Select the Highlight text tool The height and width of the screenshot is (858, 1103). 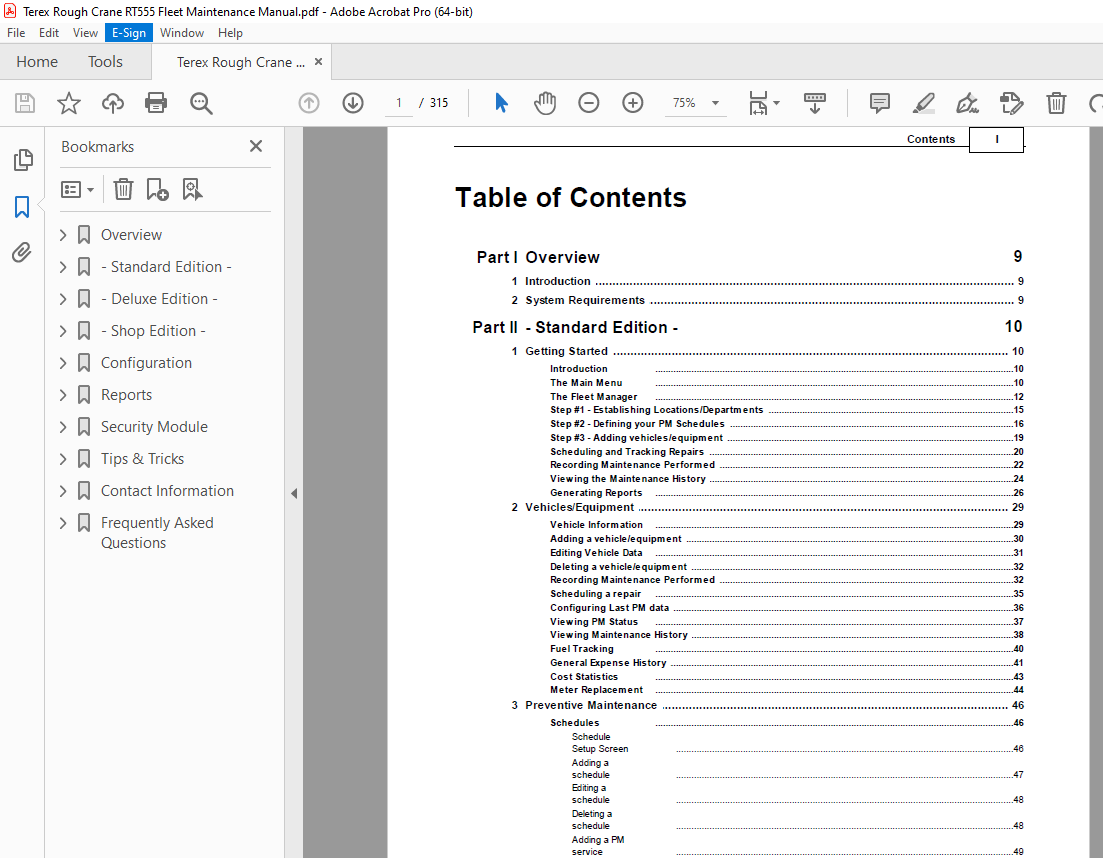(923, 103)
